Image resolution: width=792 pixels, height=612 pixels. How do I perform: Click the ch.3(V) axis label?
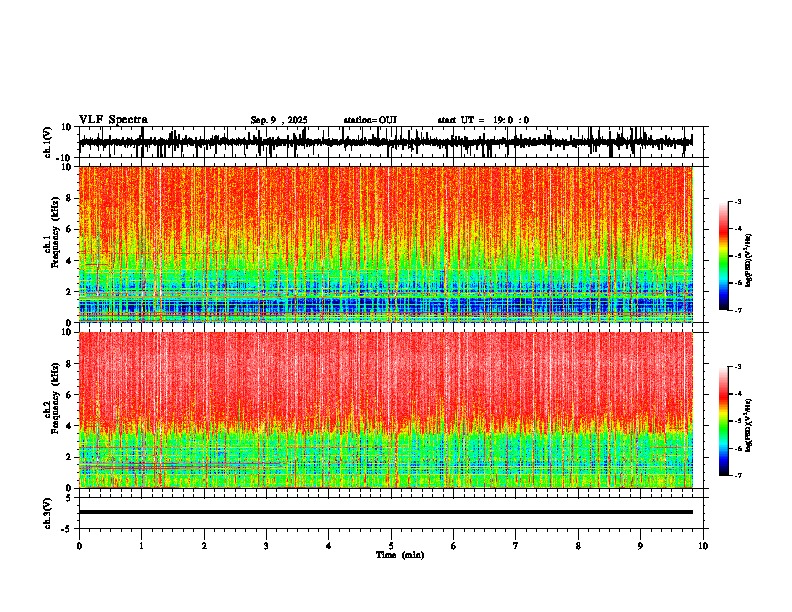pos(47,513)
